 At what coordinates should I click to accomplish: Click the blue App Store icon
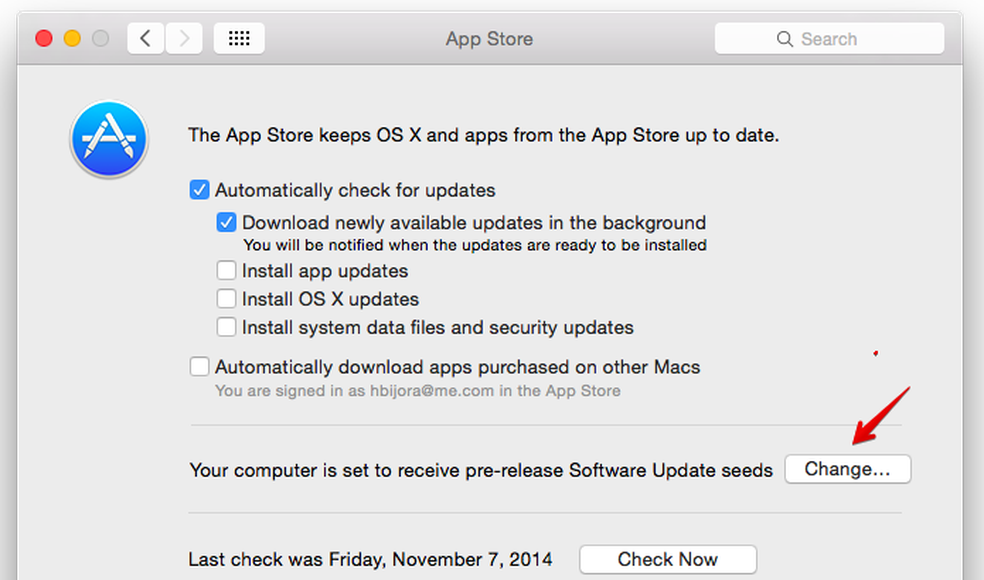[109, 139]
